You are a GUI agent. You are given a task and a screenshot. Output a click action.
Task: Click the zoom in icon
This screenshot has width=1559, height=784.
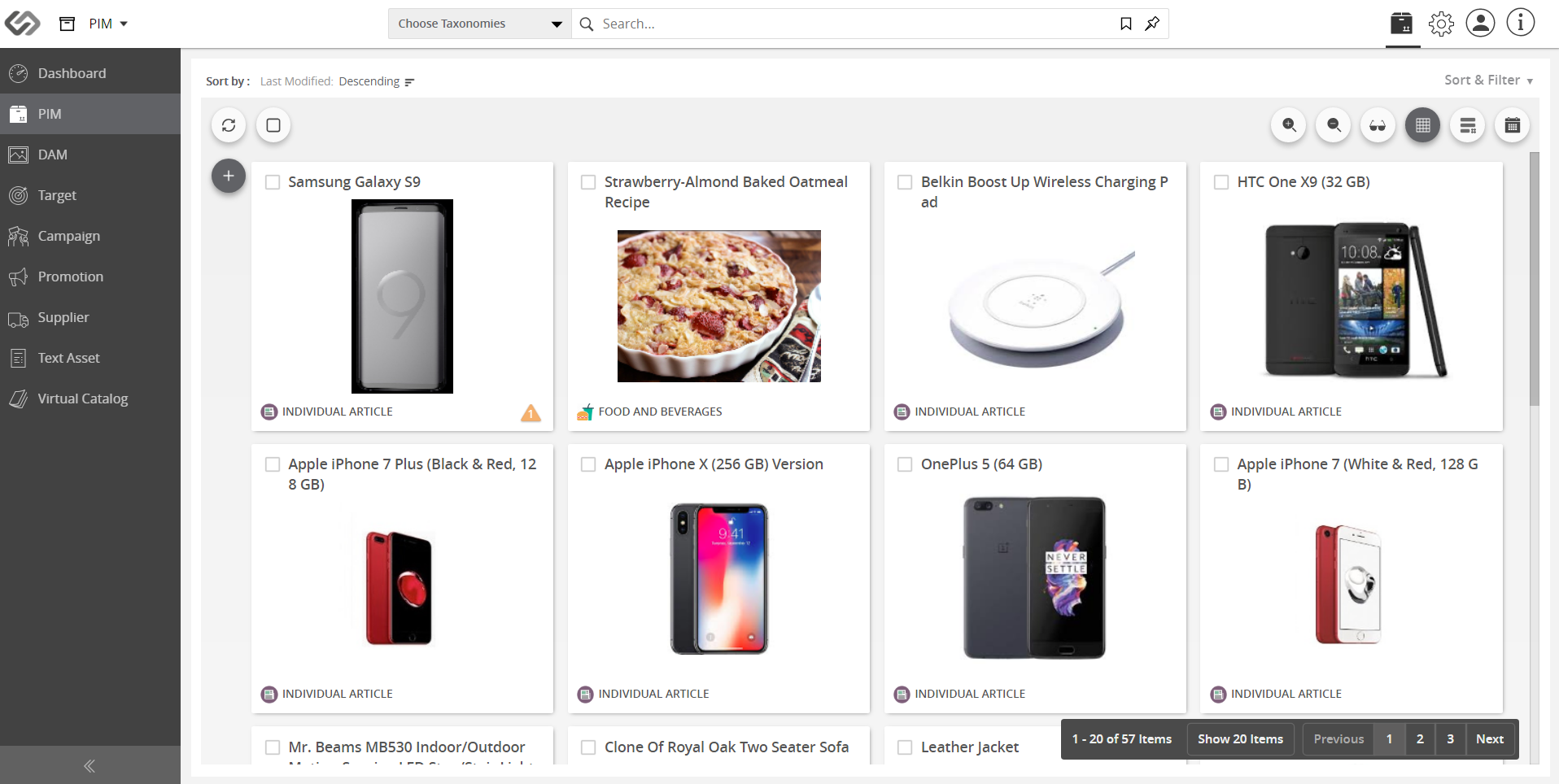point(1289,125)
